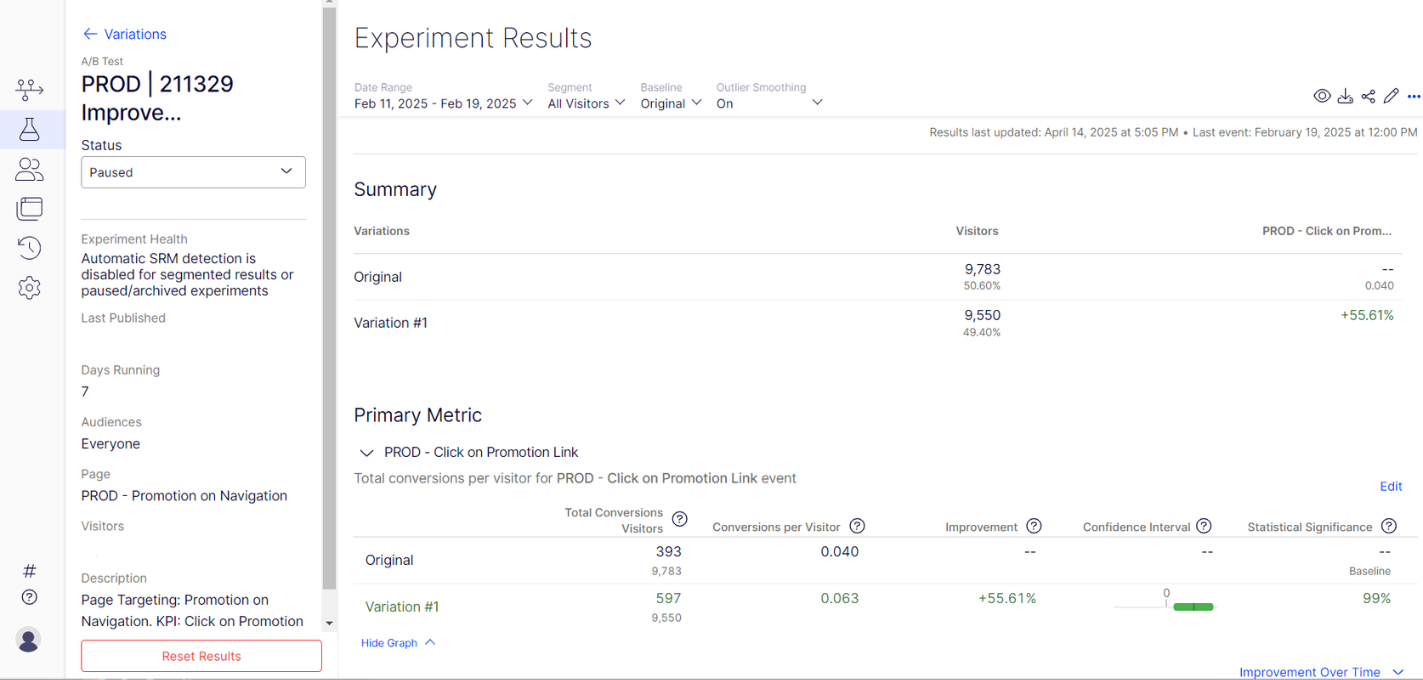The height and width of the screenshot is (680, 1423).
Task: Click the green confidence interval bar
Action: pyautogui.click(x=1193, y=607)
